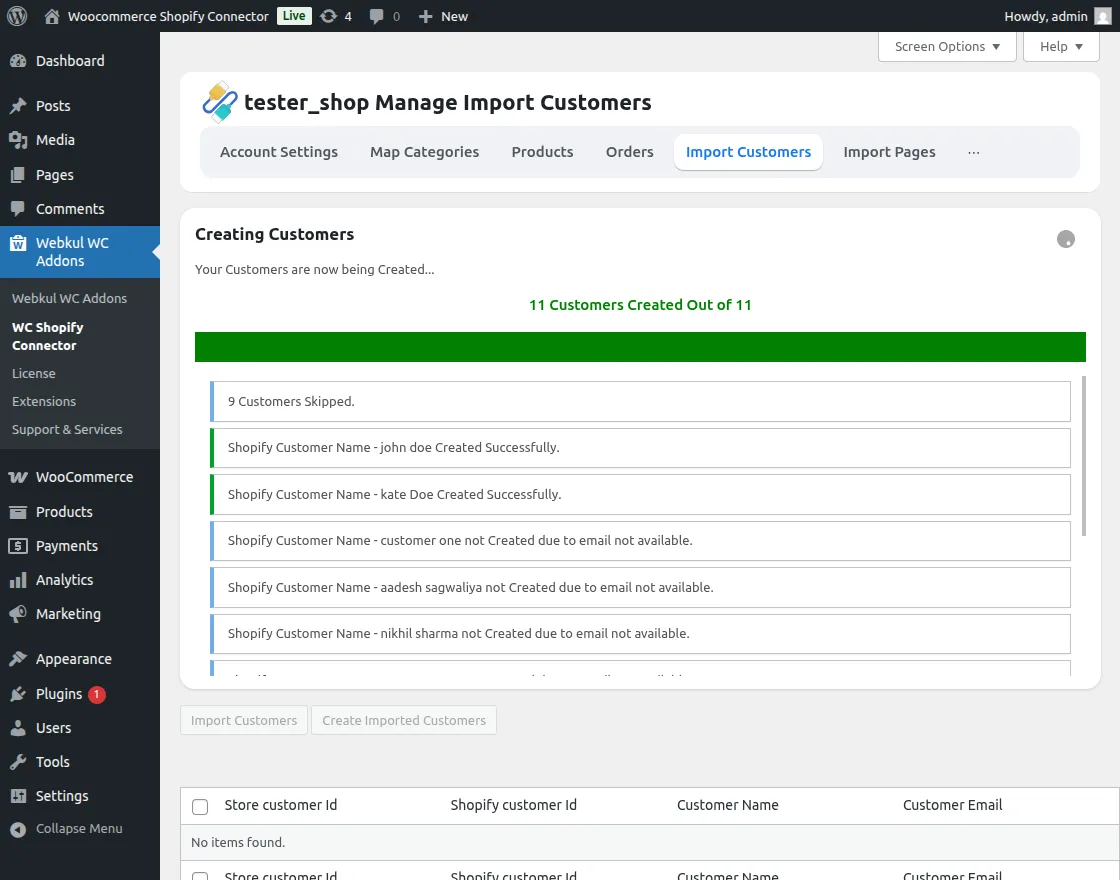Open the Tools wrench icon

pos(18,762)
